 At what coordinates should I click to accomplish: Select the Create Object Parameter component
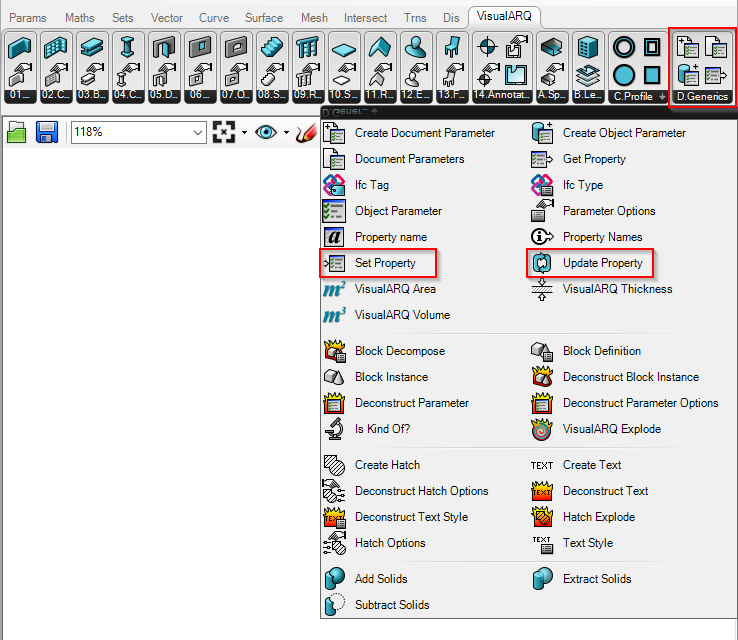608,133
